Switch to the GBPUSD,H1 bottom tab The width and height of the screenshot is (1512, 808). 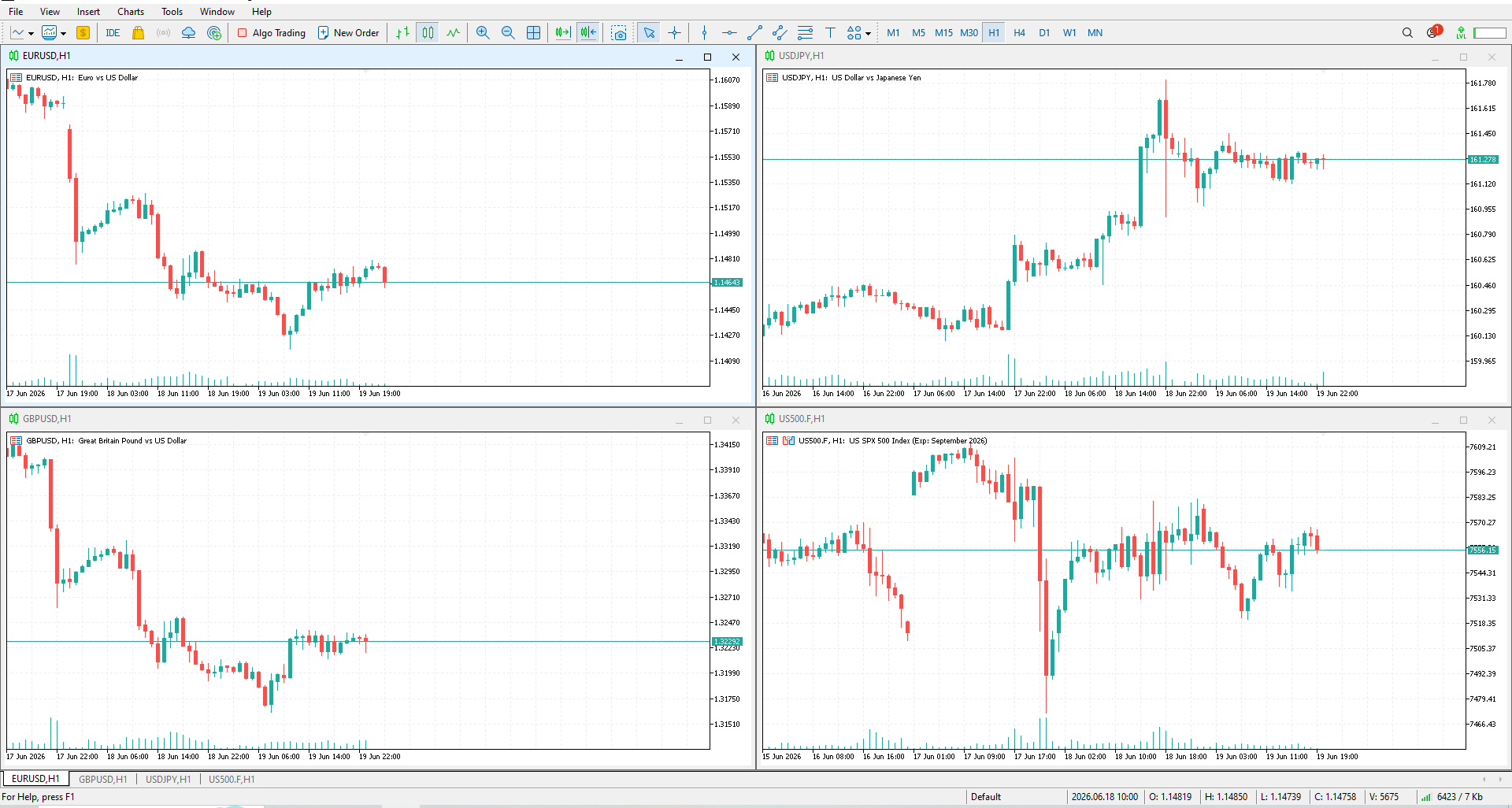click(x=102, y=779)
